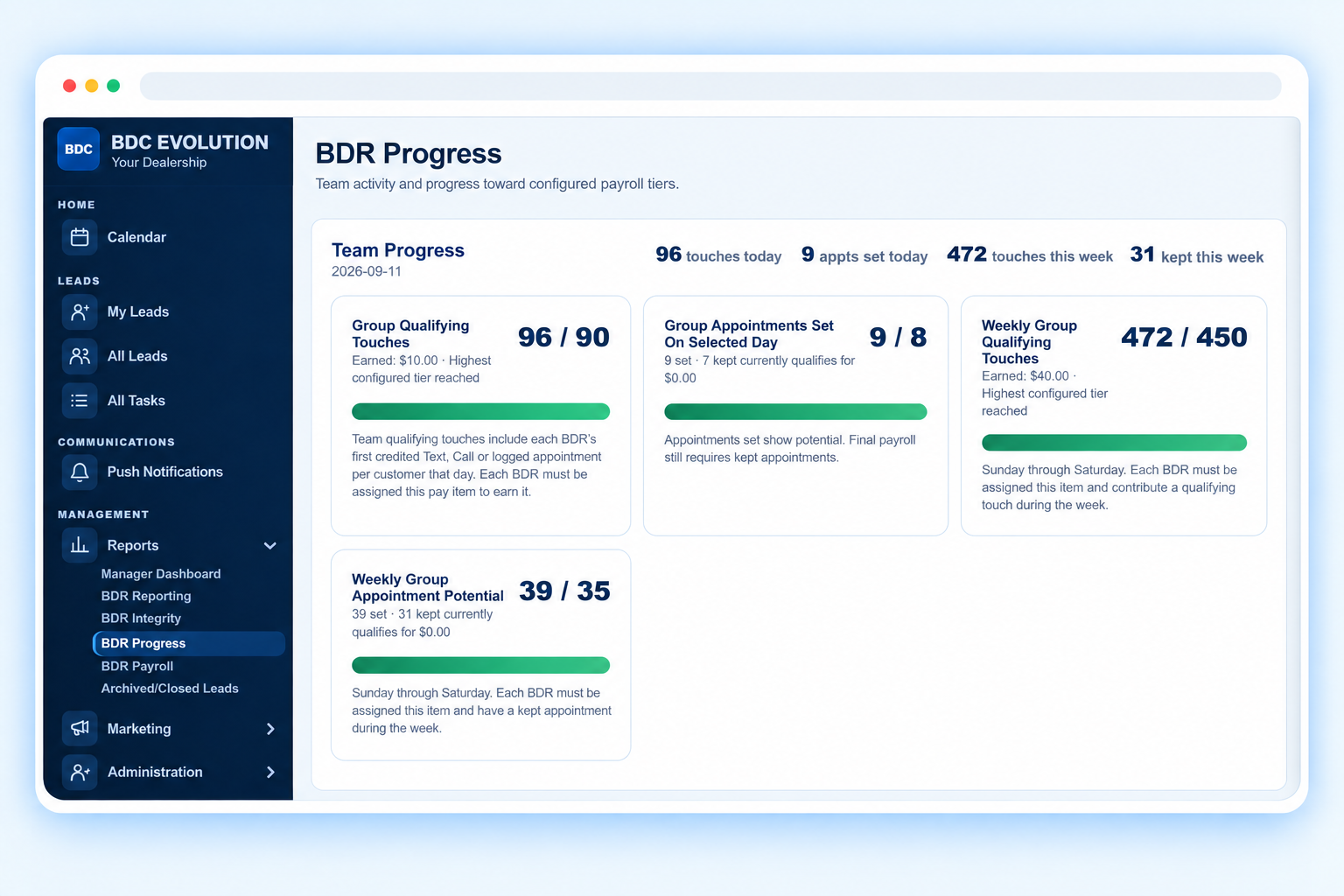Open Push Notifications label
The image size is (1344, 896).
(x=165, y=472)
